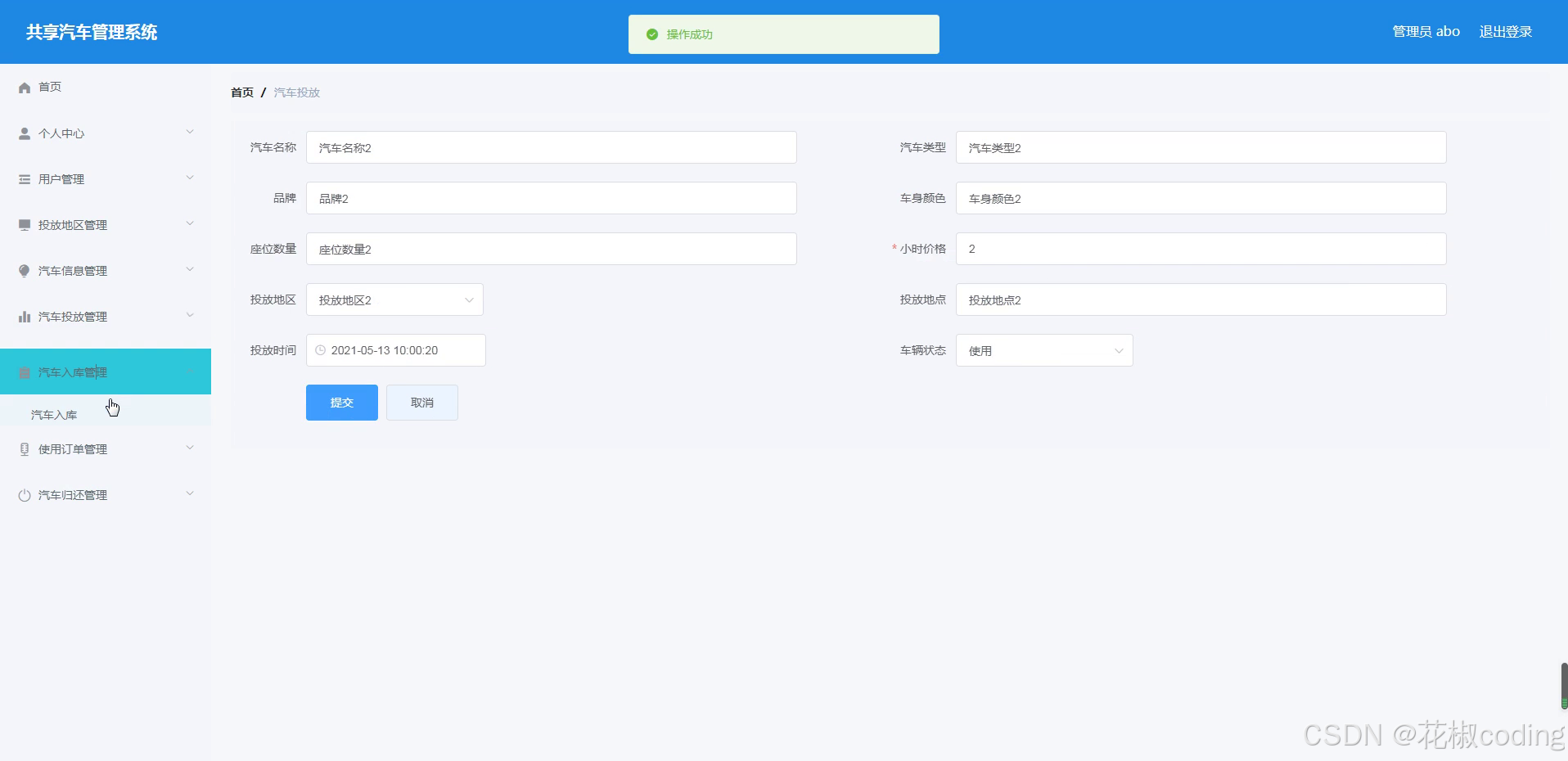Image resolution: width=1568 pixels, height=761 pixels.
Task: Click the 操作成功 notification text
Action: point(690,34)
